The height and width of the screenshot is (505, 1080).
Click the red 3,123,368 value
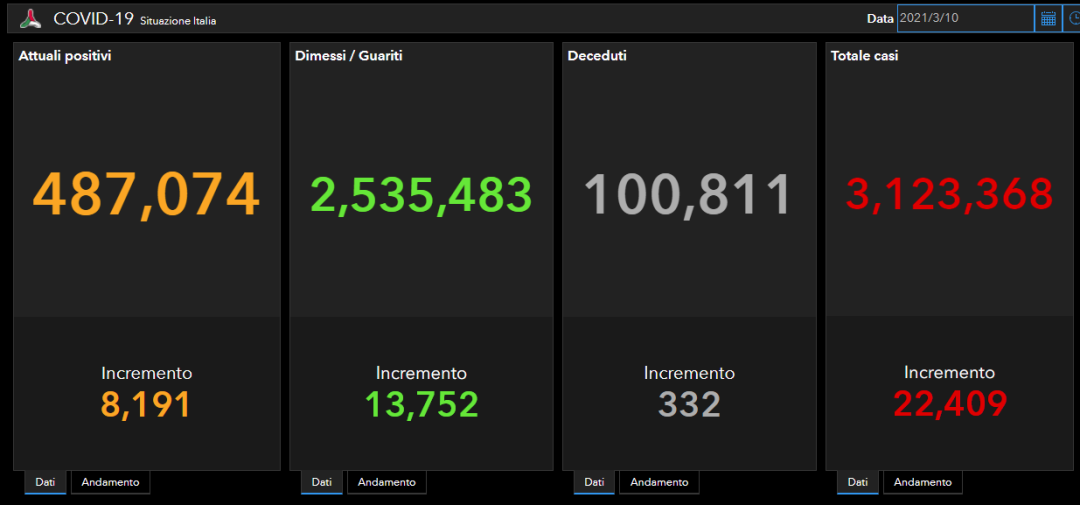coord(949,195)
